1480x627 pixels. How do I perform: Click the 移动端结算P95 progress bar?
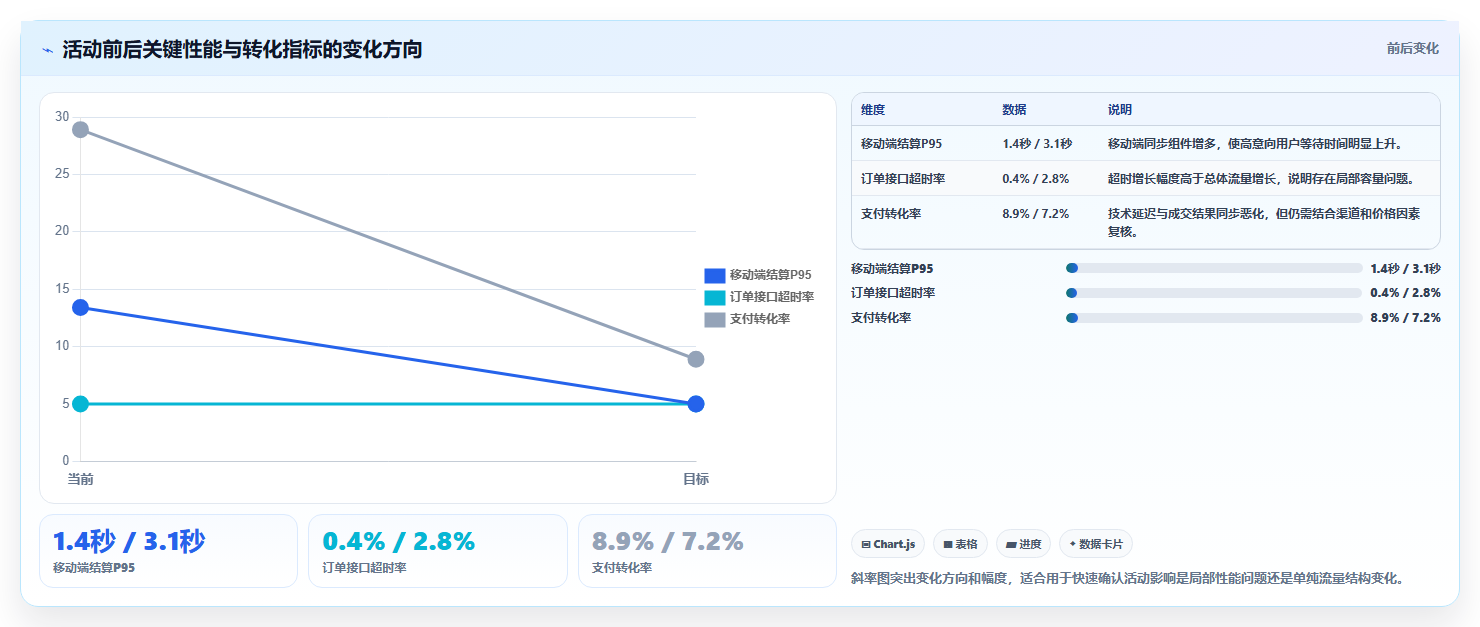(1214, 268)
